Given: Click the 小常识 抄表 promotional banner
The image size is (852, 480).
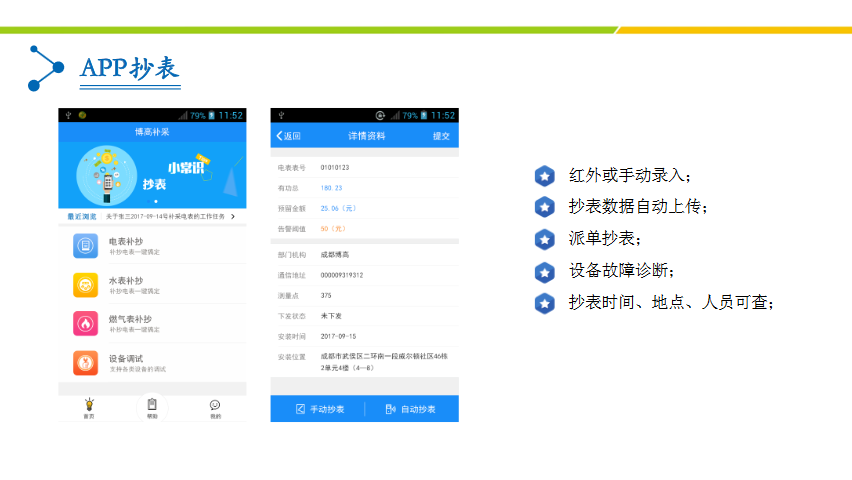Looking at the screenshot, I should tap(152, 175).
